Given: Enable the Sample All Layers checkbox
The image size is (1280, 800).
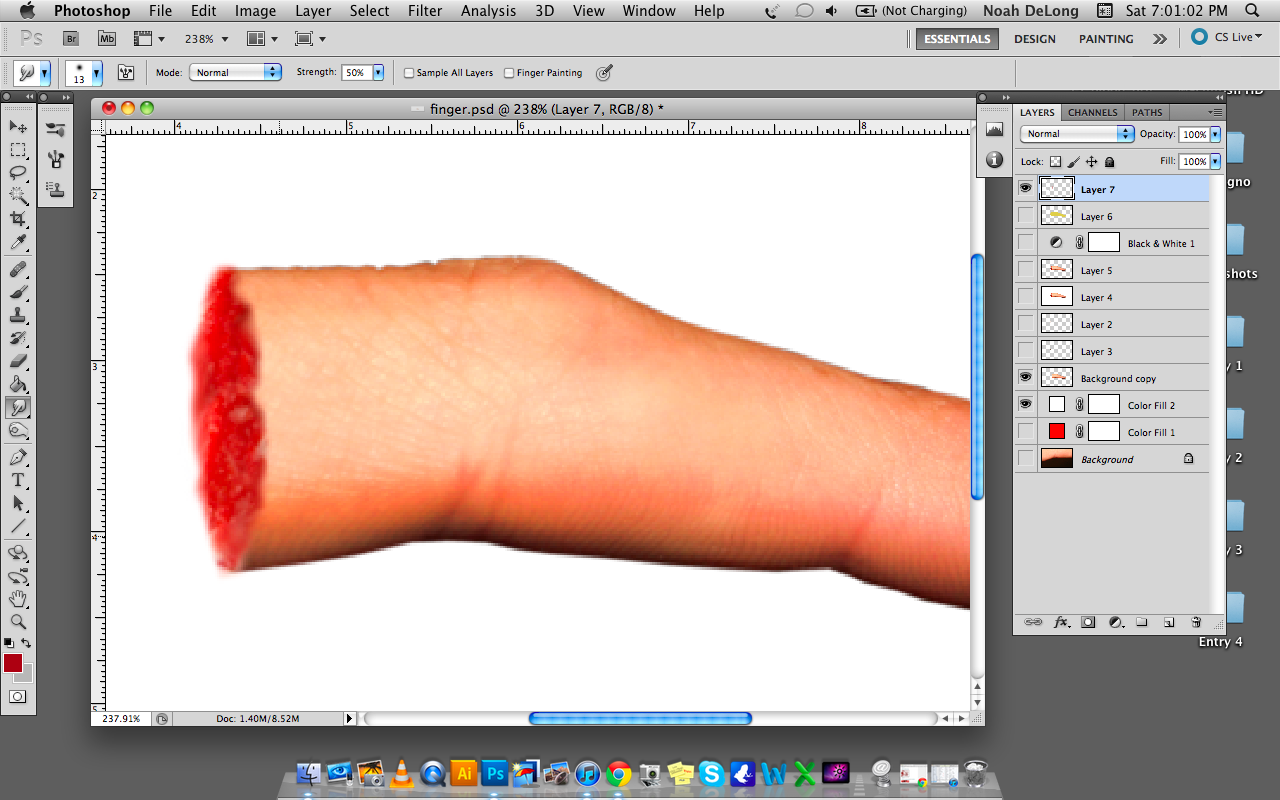Looking at the screenshot, I should coord(409,73).
